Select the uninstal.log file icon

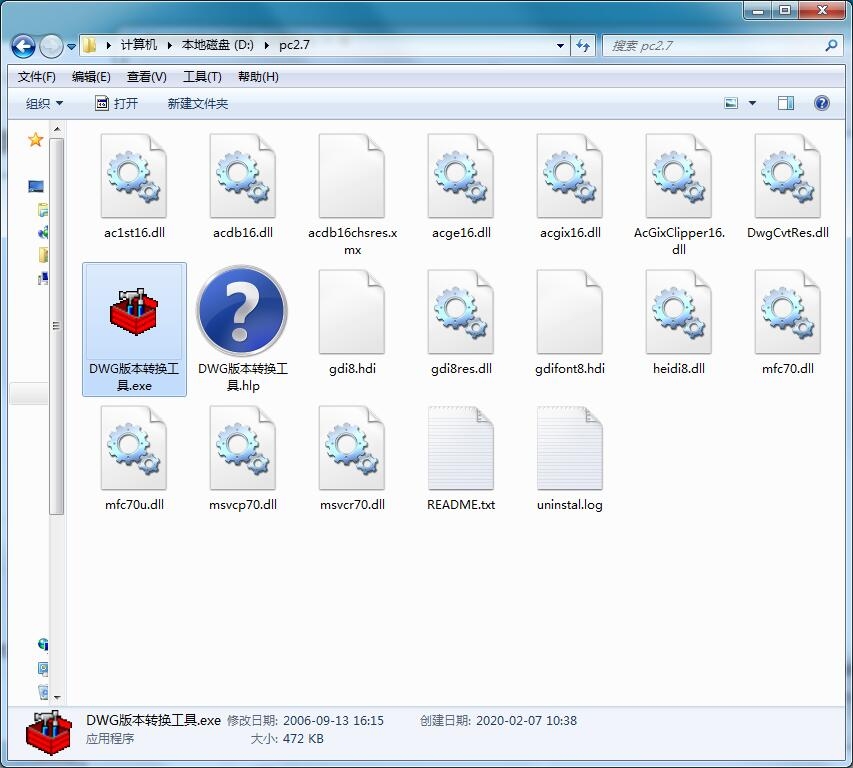tap(570, 448)
